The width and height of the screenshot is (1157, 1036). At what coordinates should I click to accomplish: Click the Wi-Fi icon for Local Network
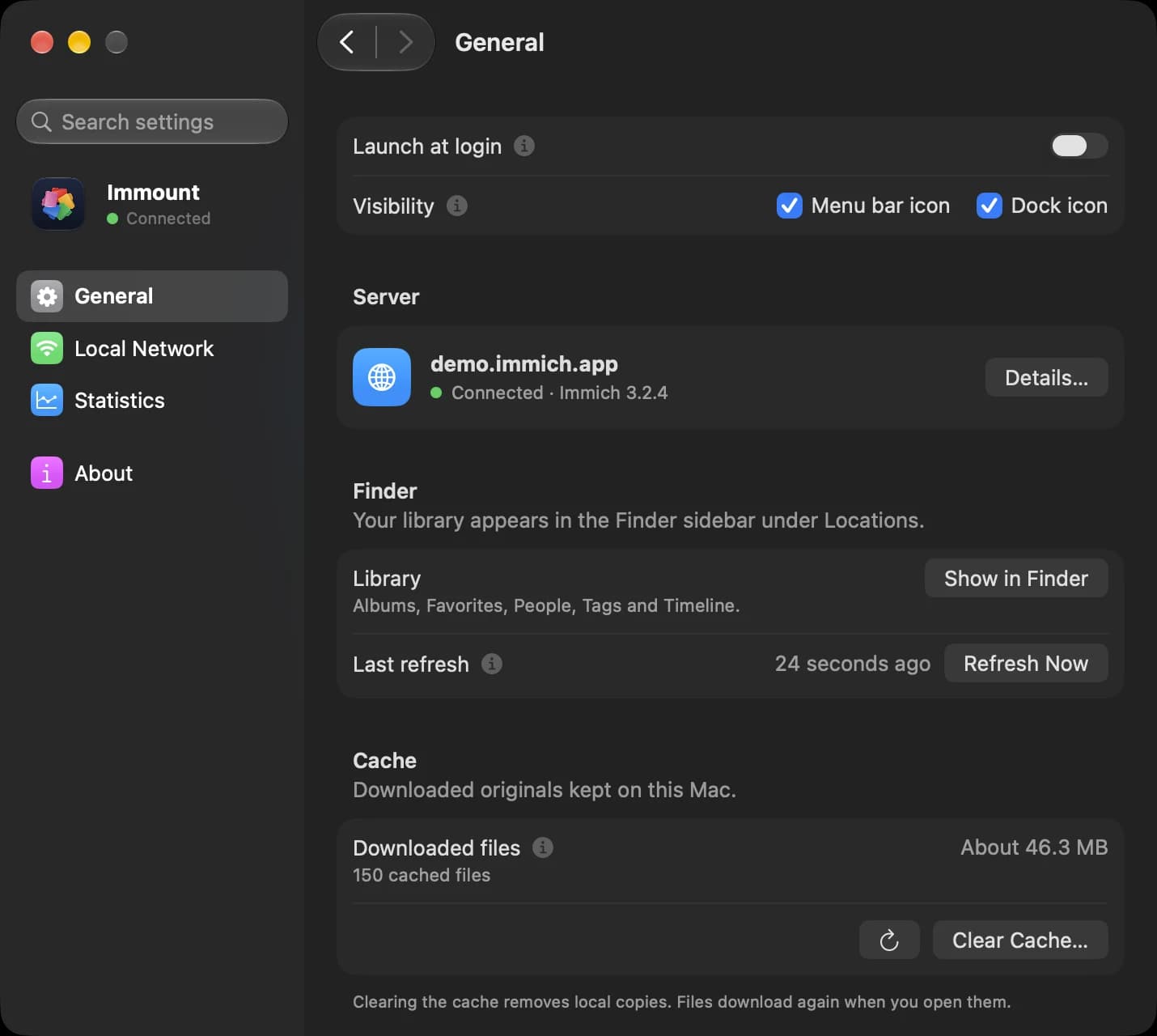coord(47,349)
